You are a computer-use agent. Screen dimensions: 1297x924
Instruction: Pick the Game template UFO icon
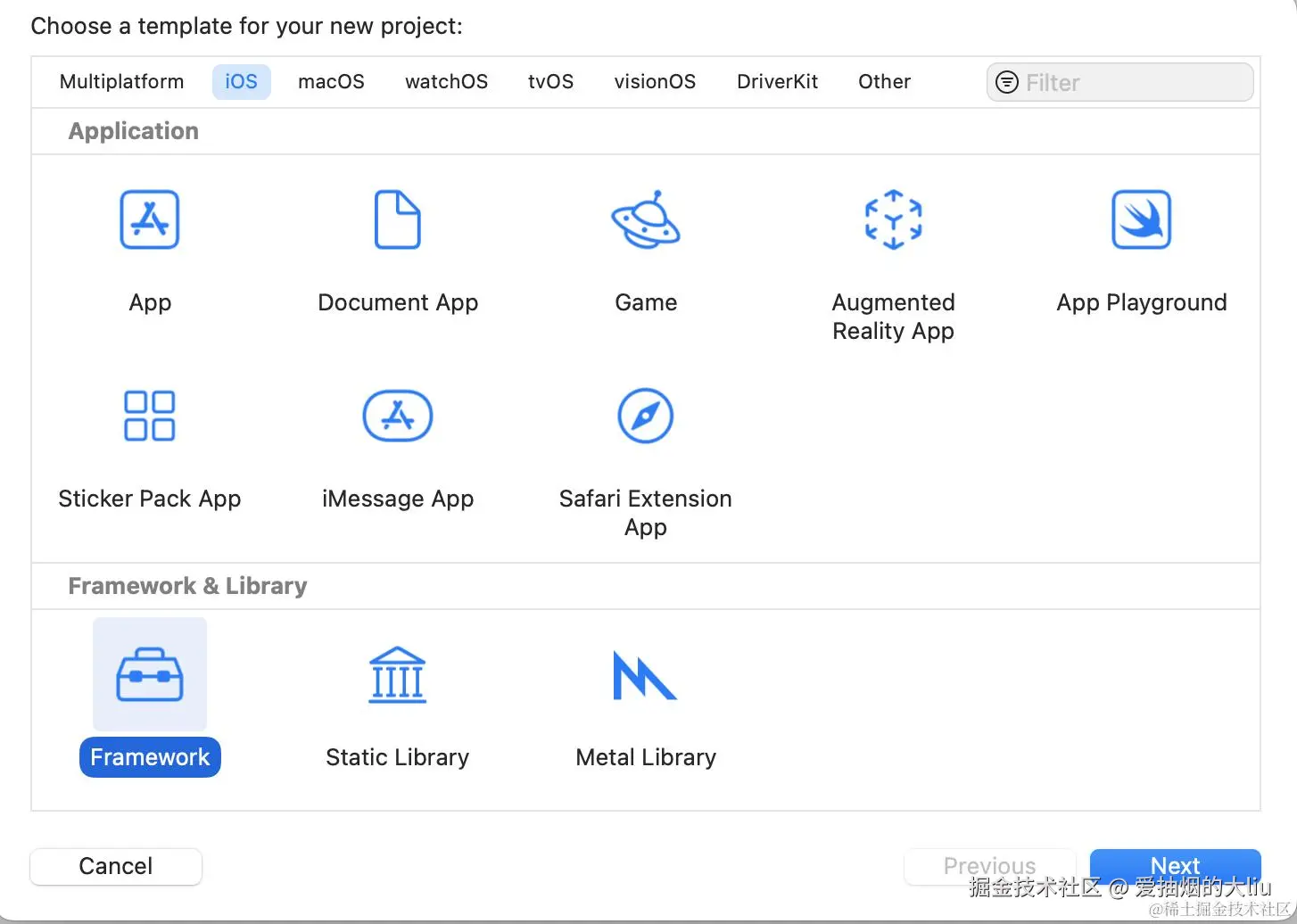(646, 219)
